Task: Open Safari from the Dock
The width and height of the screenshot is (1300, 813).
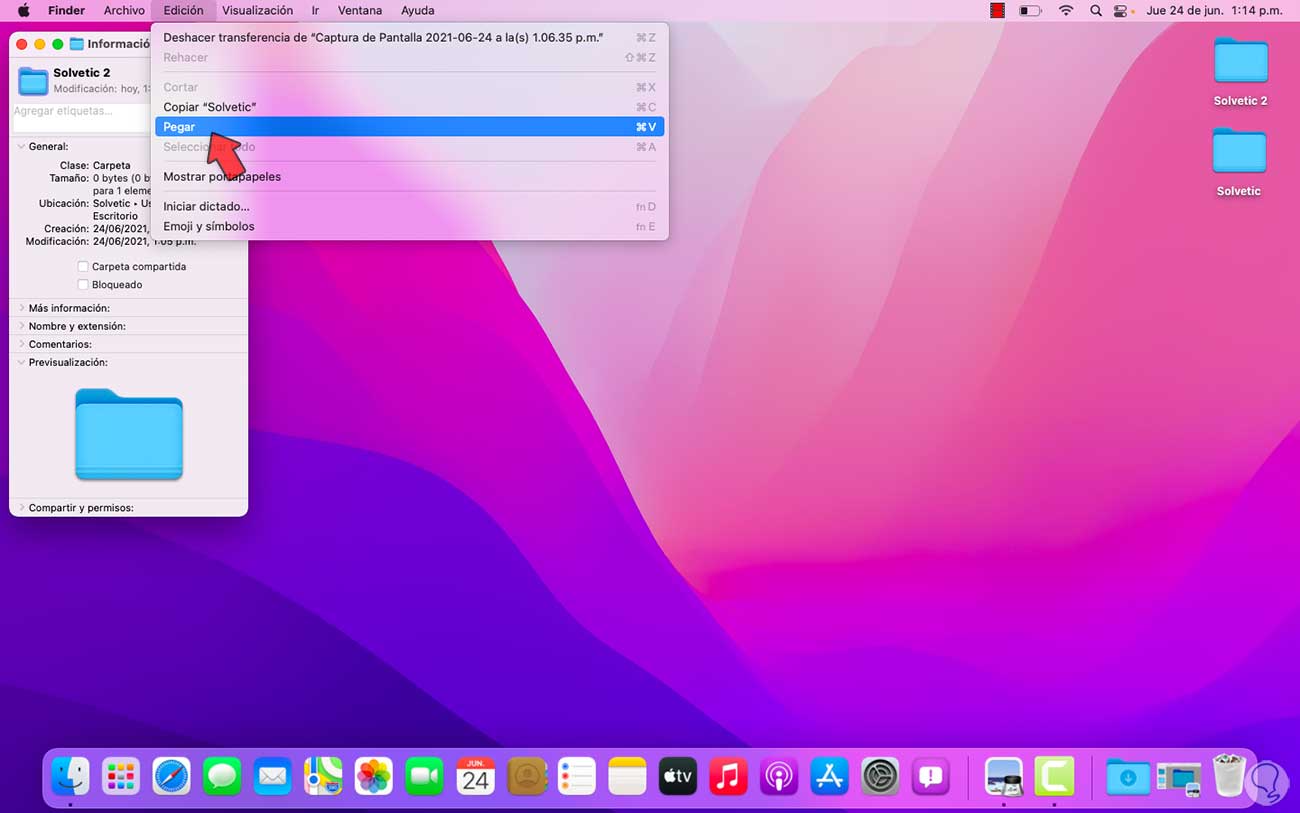Action: (x=171, y=776)
